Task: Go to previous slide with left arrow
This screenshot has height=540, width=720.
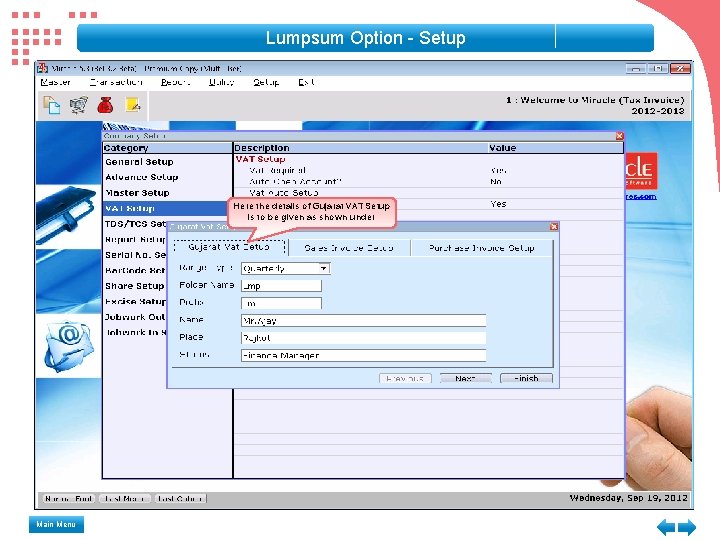Action: pos(666,527)
